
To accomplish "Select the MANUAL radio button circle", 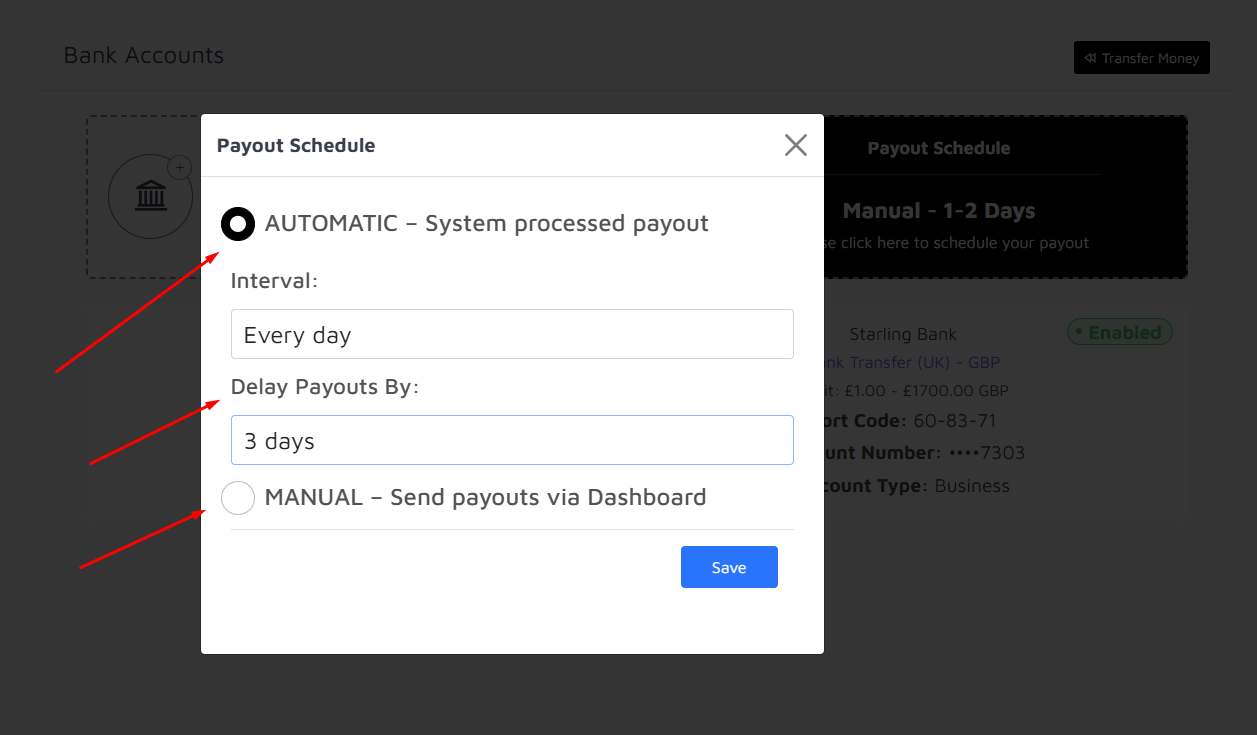I will pos(238,497).
